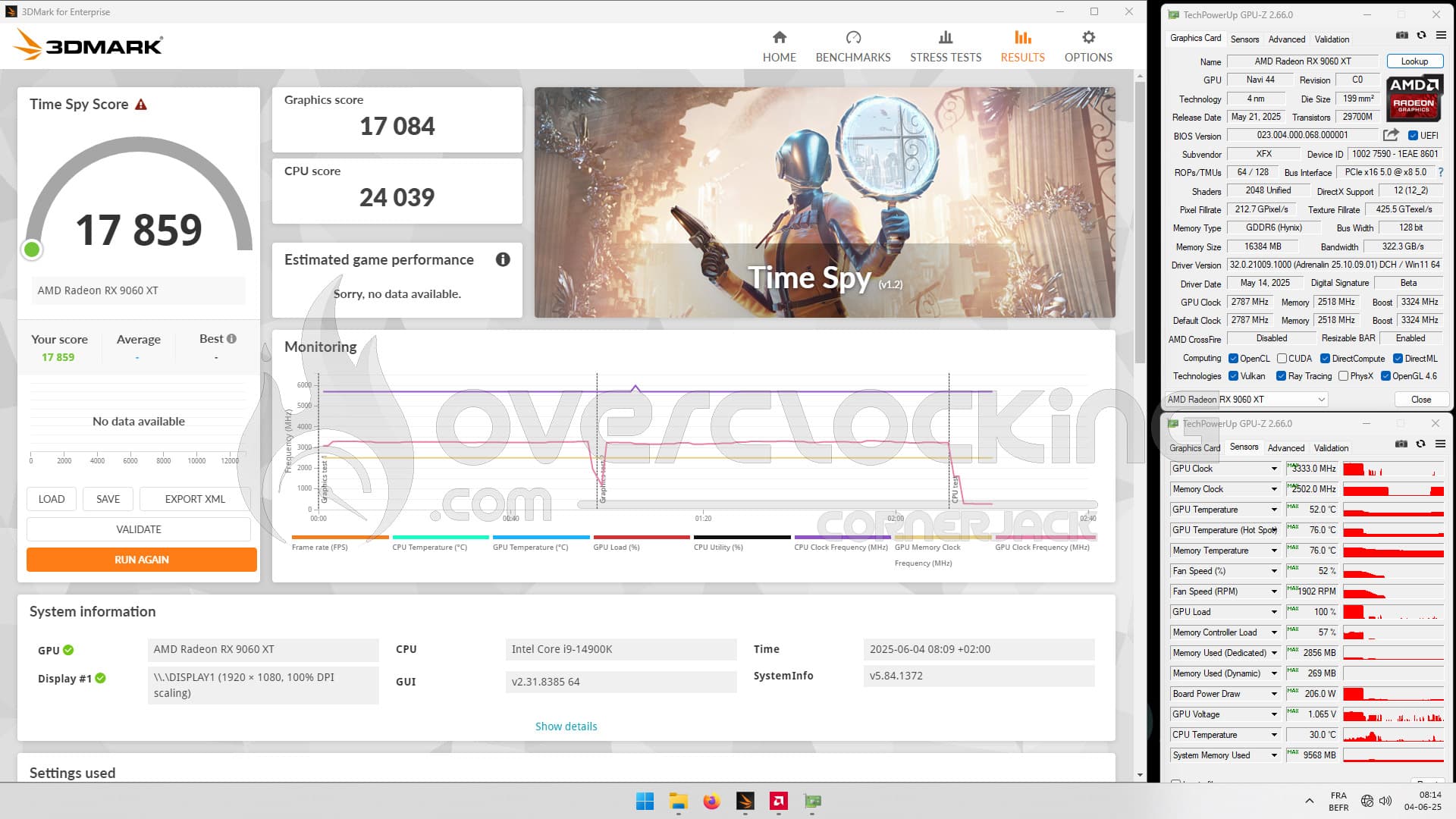The height and width of the screenshot is (819, 1456).
Task: Open File Explorer from the taskbar
Action: [x=678, y=801]
